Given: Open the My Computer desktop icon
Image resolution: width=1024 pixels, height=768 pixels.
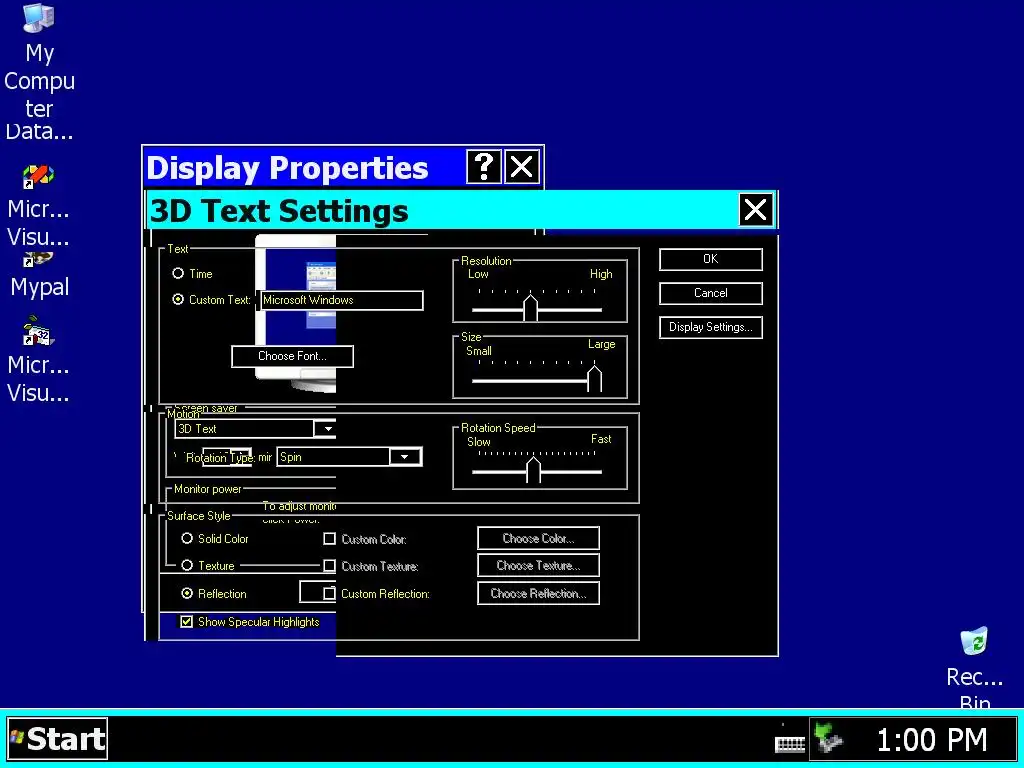Looking at the screenshot, I should pyautogui.click(x=39, y=60).
